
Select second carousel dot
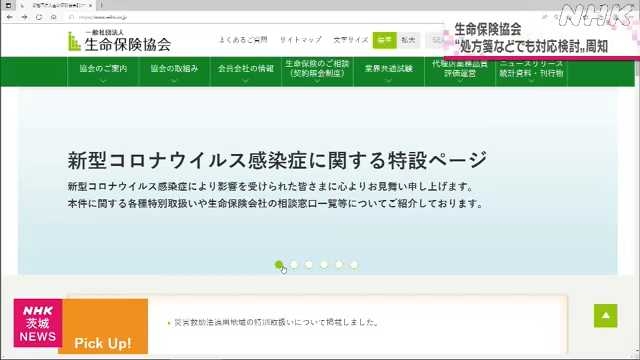click(x=294, y=265)
